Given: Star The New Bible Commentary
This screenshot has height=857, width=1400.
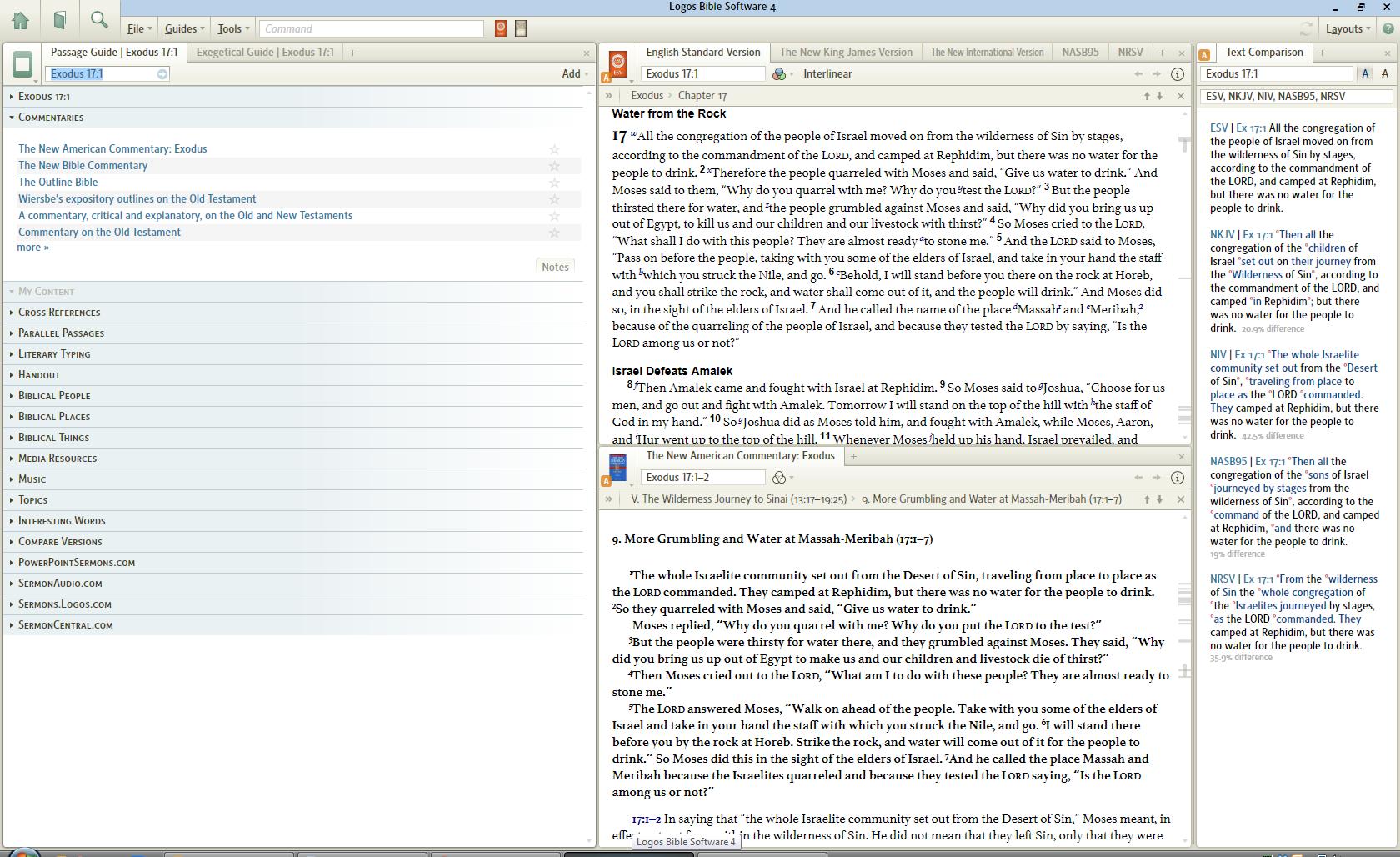Looking at the screenshot, I should (554, 166).
